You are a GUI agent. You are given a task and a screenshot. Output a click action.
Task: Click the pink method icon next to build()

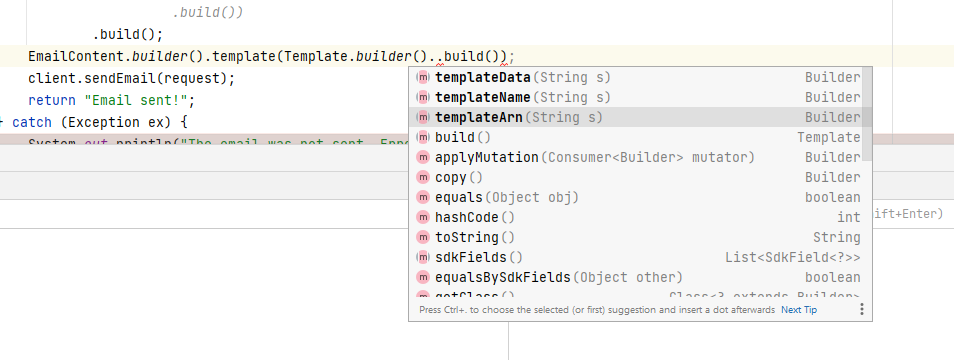(x=422, y=137)
